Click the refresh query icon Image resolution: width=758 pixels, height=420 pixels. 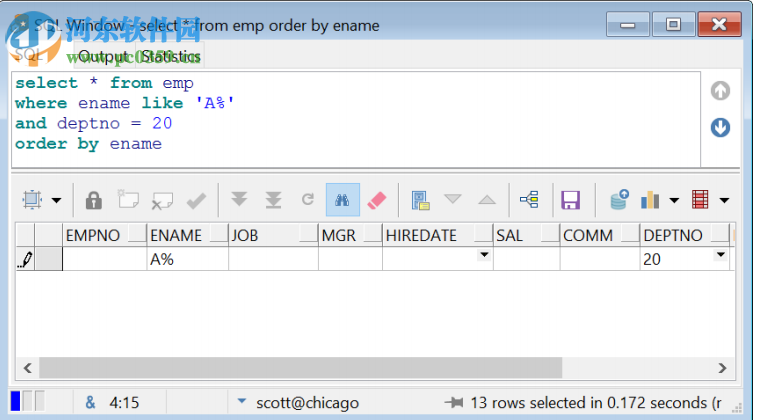(x=308, y=199)
